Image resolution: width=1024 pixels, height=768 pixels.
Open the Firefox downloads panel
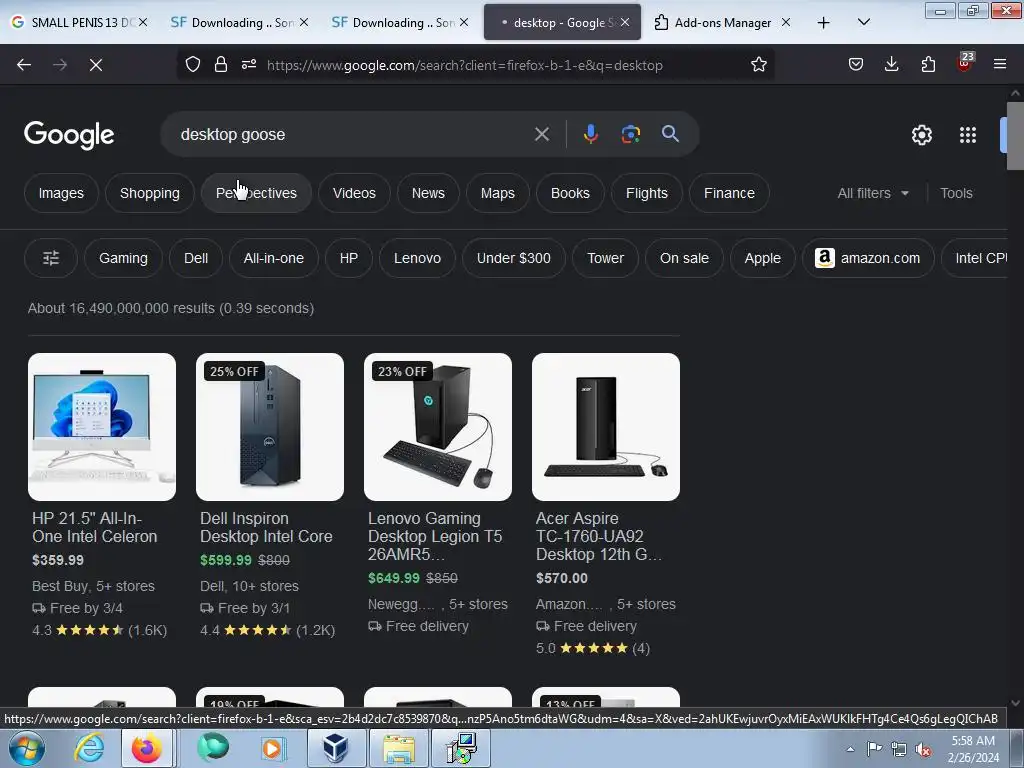point(891,64)
